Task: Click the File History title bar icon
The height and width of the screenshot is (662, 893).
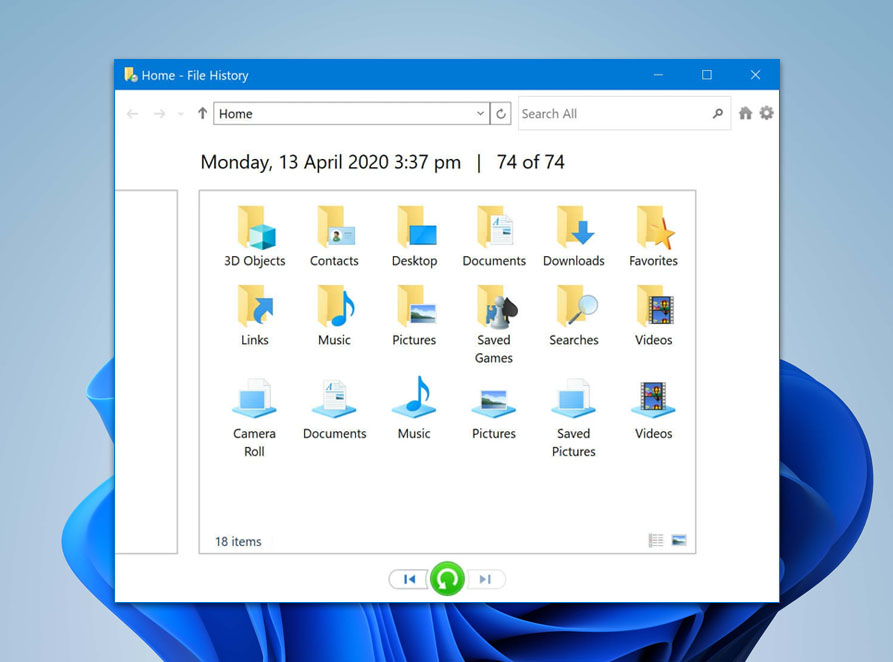Action: 130,75
